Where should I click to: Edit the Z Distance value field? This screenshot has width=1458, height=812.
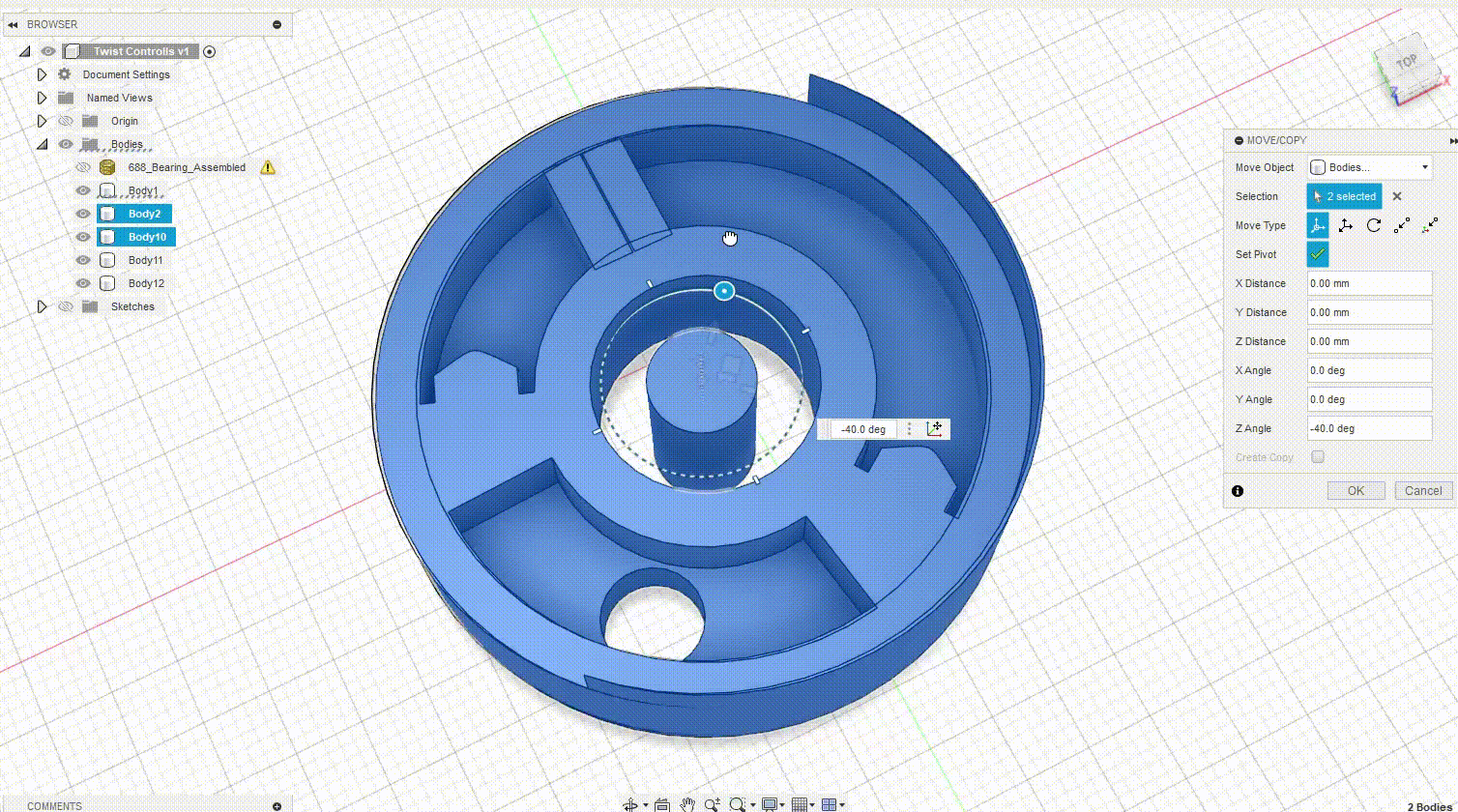(x=1368, y=341)
